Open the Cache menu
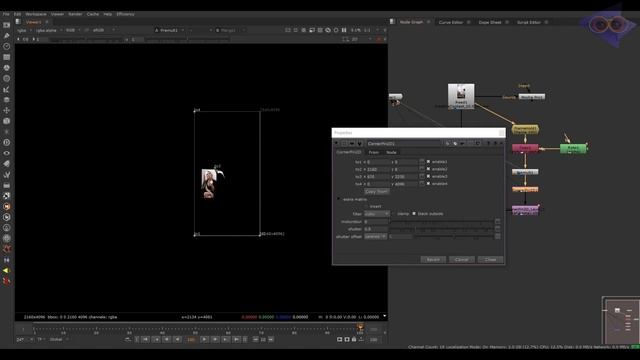The height and width of the screenshot is (360, 640). coord(93,14)
